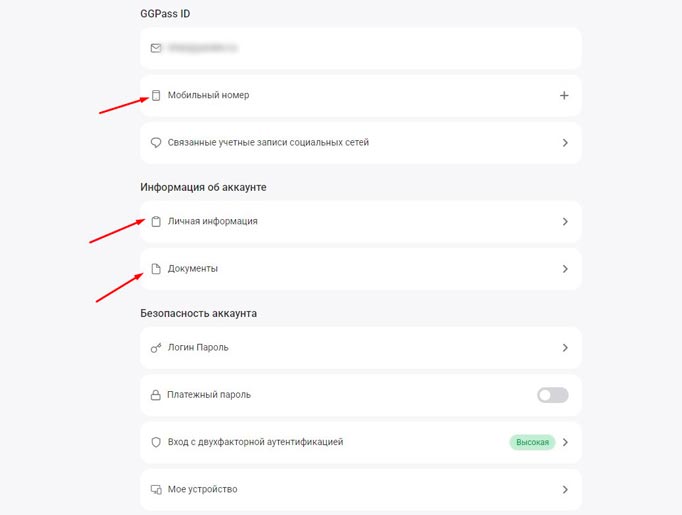Expand Логин Пароль using its arrow
Viewport: 682px width, 515px height.
565,348
